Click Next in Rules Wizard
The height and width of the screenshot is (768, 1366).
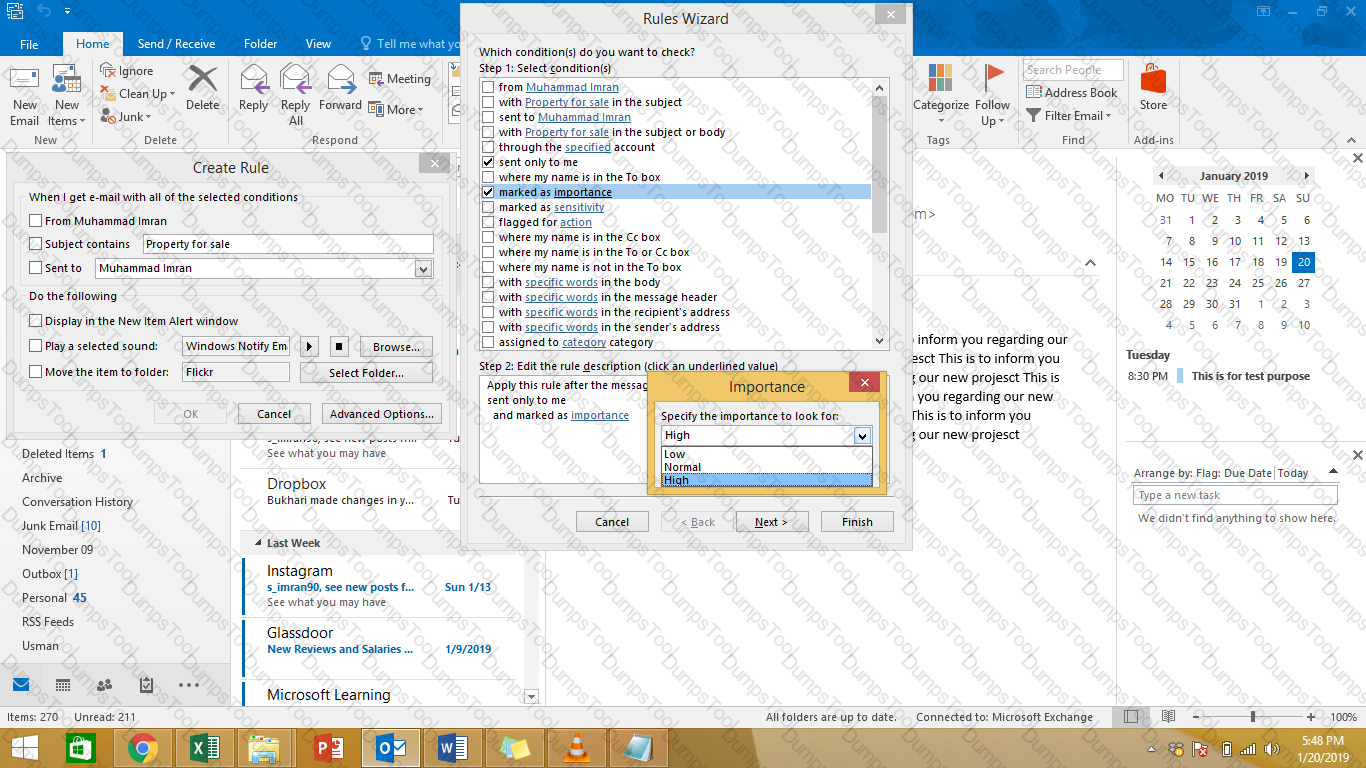[x=772, y=522]
